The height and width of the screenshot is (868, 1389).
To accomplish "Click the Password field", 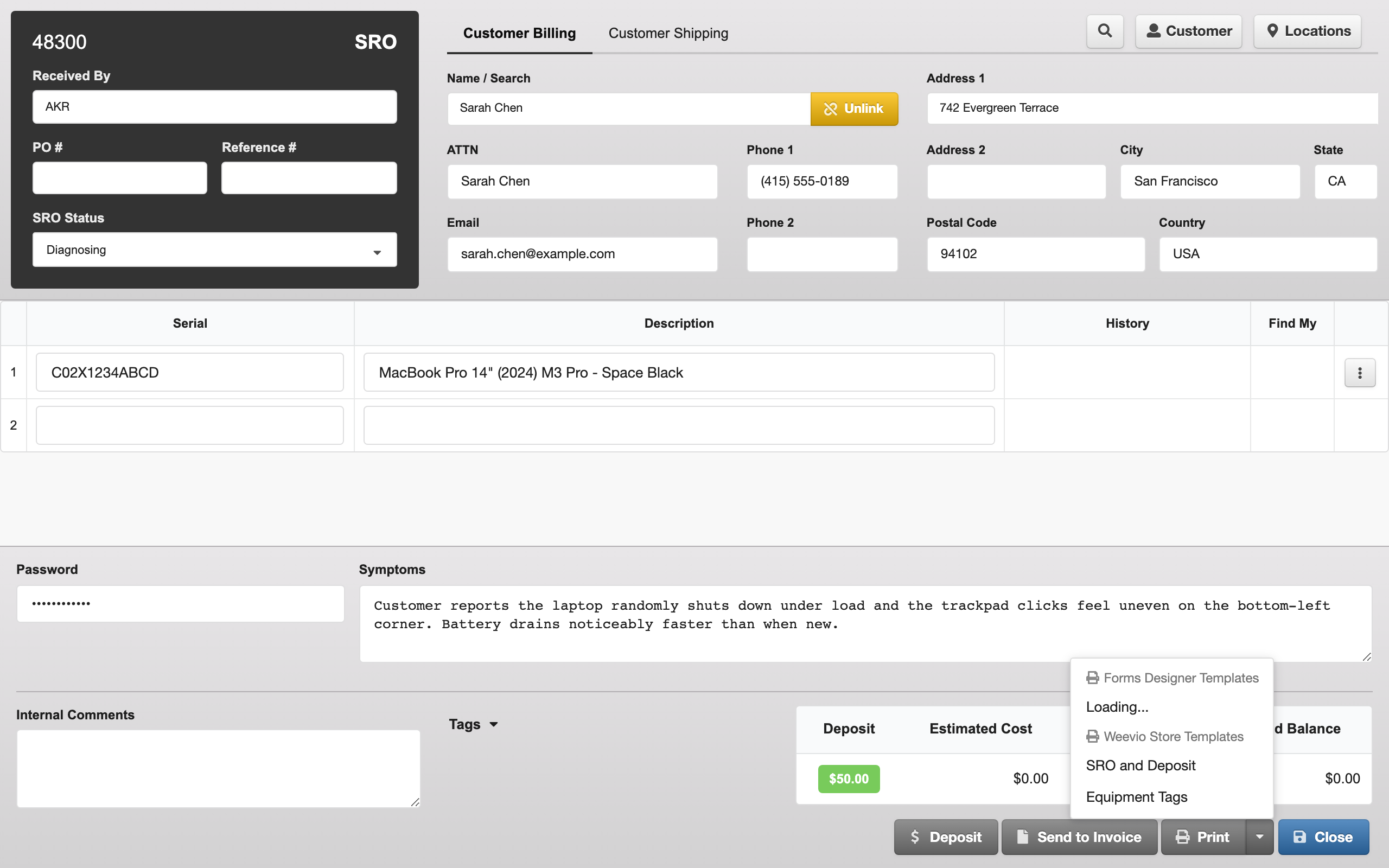I will coord(180,604).
